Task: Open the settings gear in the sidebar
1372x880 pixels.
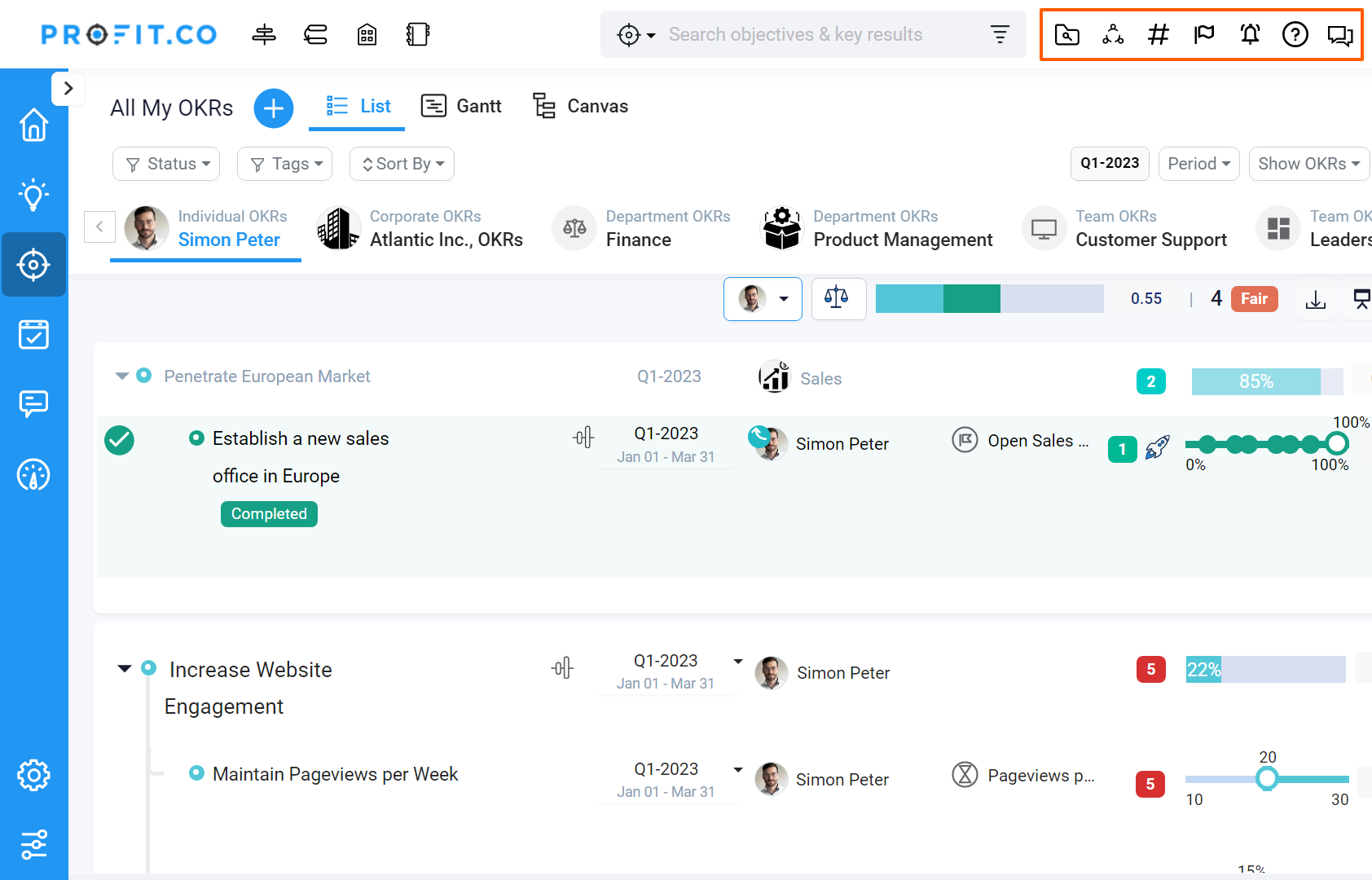Action: (x=33, y=775)
